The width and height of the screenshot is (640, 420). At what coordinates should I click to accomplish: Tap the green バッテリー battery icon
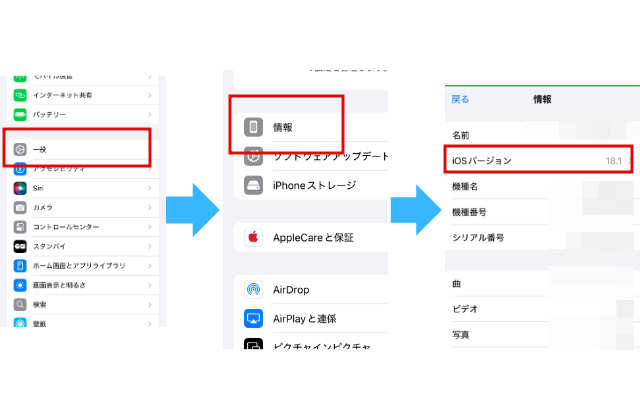click(x=20, y=115)
